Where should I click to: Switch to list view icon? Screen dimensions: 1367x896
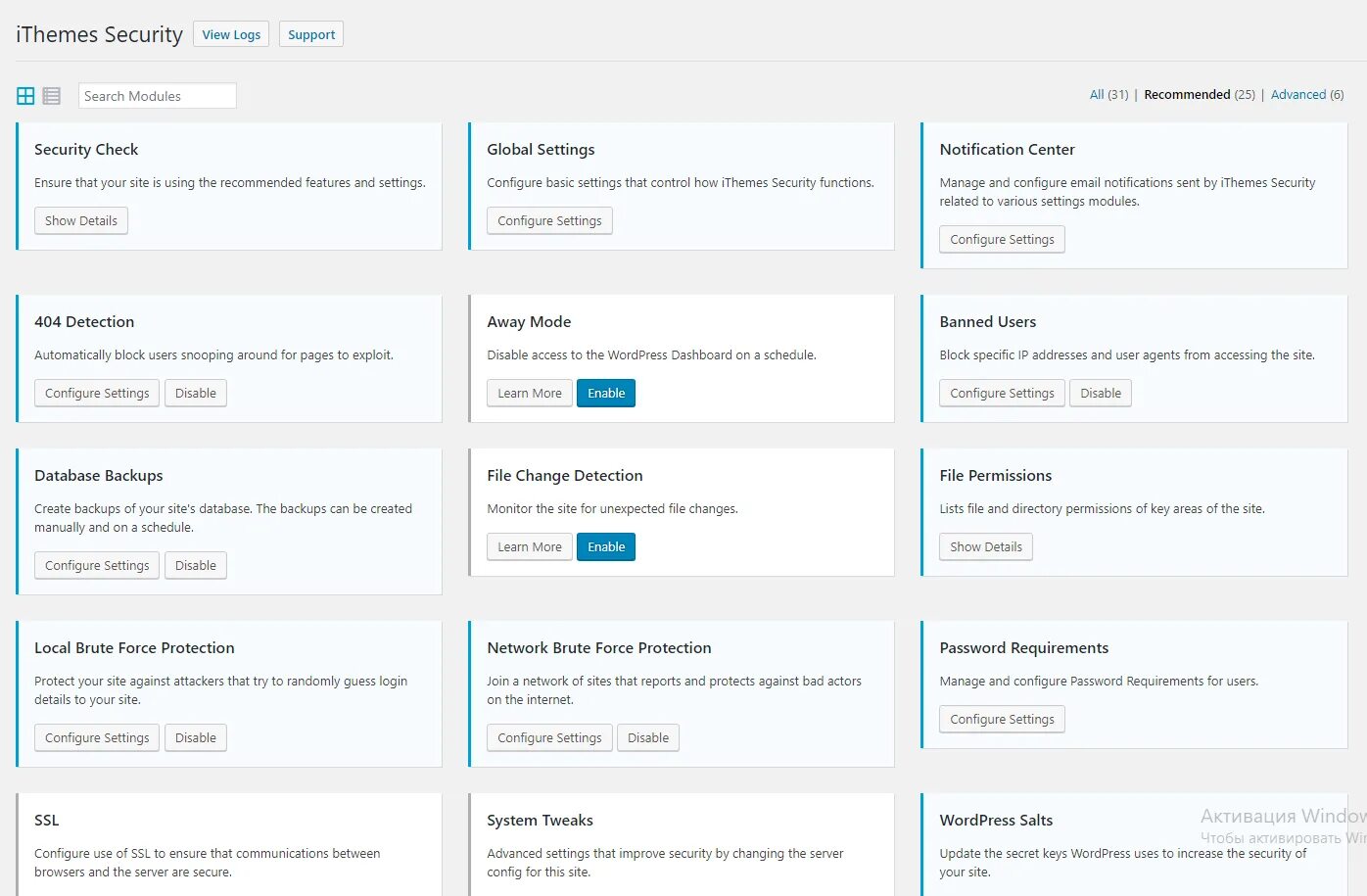[x=52, y=96]
